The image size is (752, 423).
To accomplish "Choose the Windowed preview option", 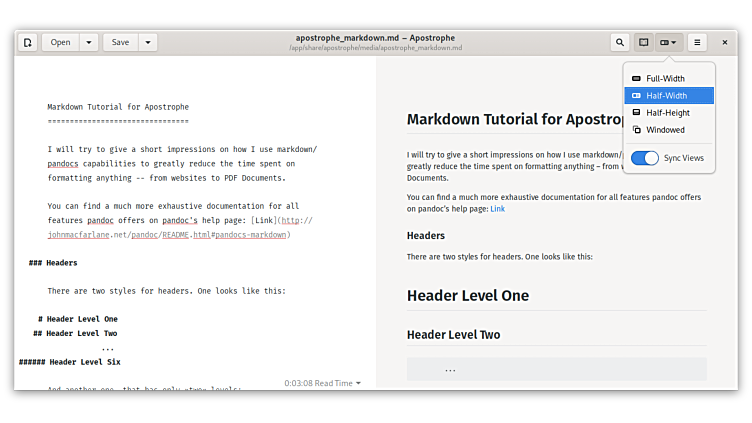I will pyautogui.click(x=665, y=130).
